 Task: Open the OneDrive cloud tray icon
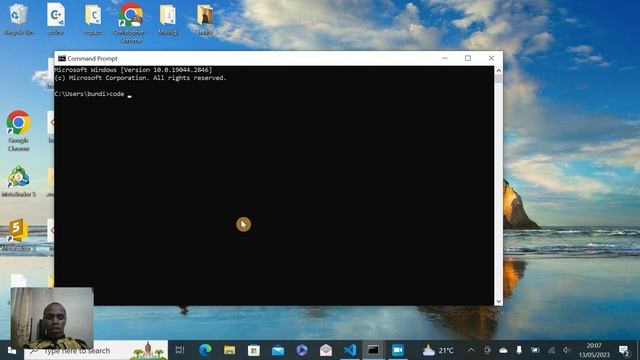(503, 350)
